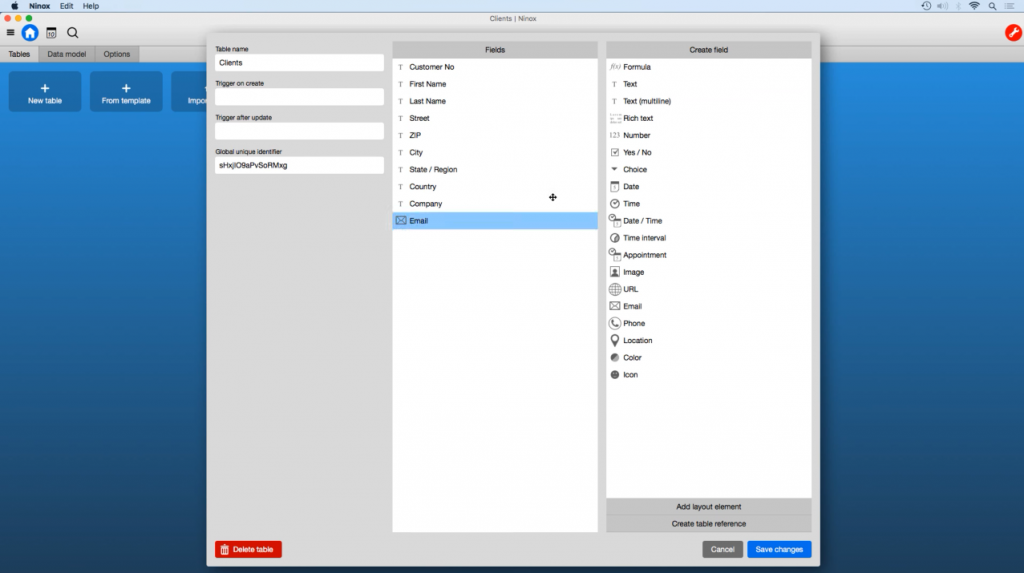Add a Yes / No checkbox field
This screenshot has height=573, width=1024.
tap(636, 152)
